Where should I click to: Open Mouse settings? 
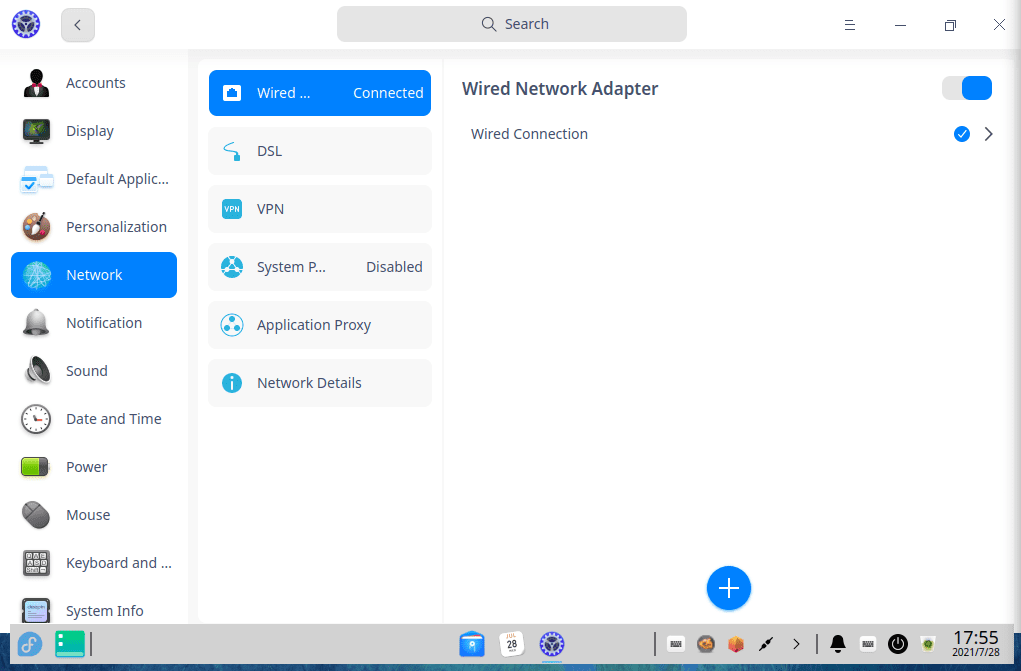94,515
